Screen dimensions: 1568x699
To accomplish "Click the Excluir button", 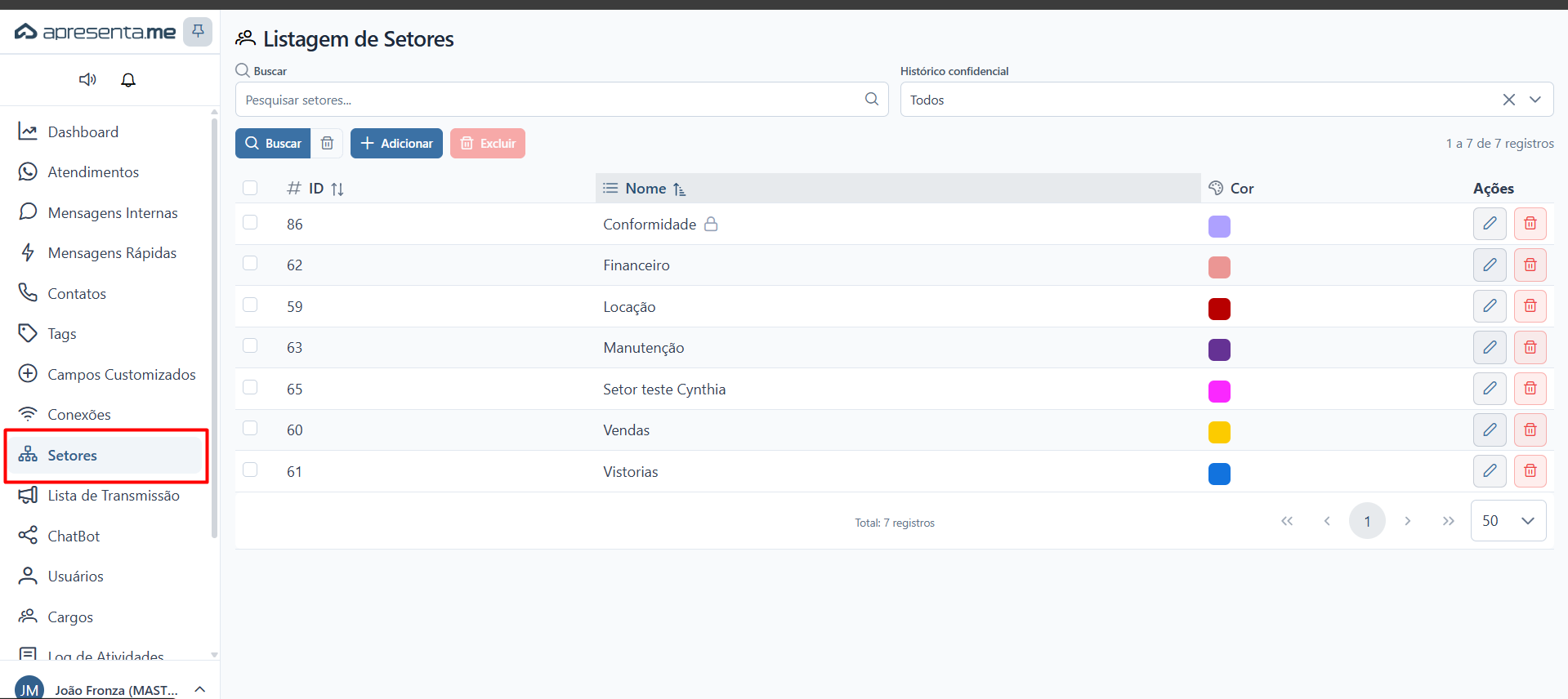I will [x=488, y=143].
